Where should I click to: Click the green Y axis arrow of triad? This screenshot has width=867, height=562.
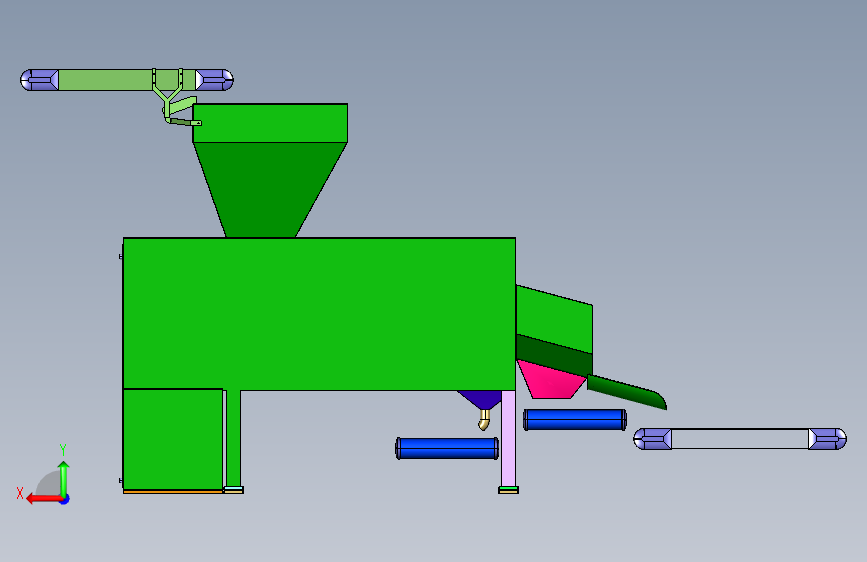(64, 477)
